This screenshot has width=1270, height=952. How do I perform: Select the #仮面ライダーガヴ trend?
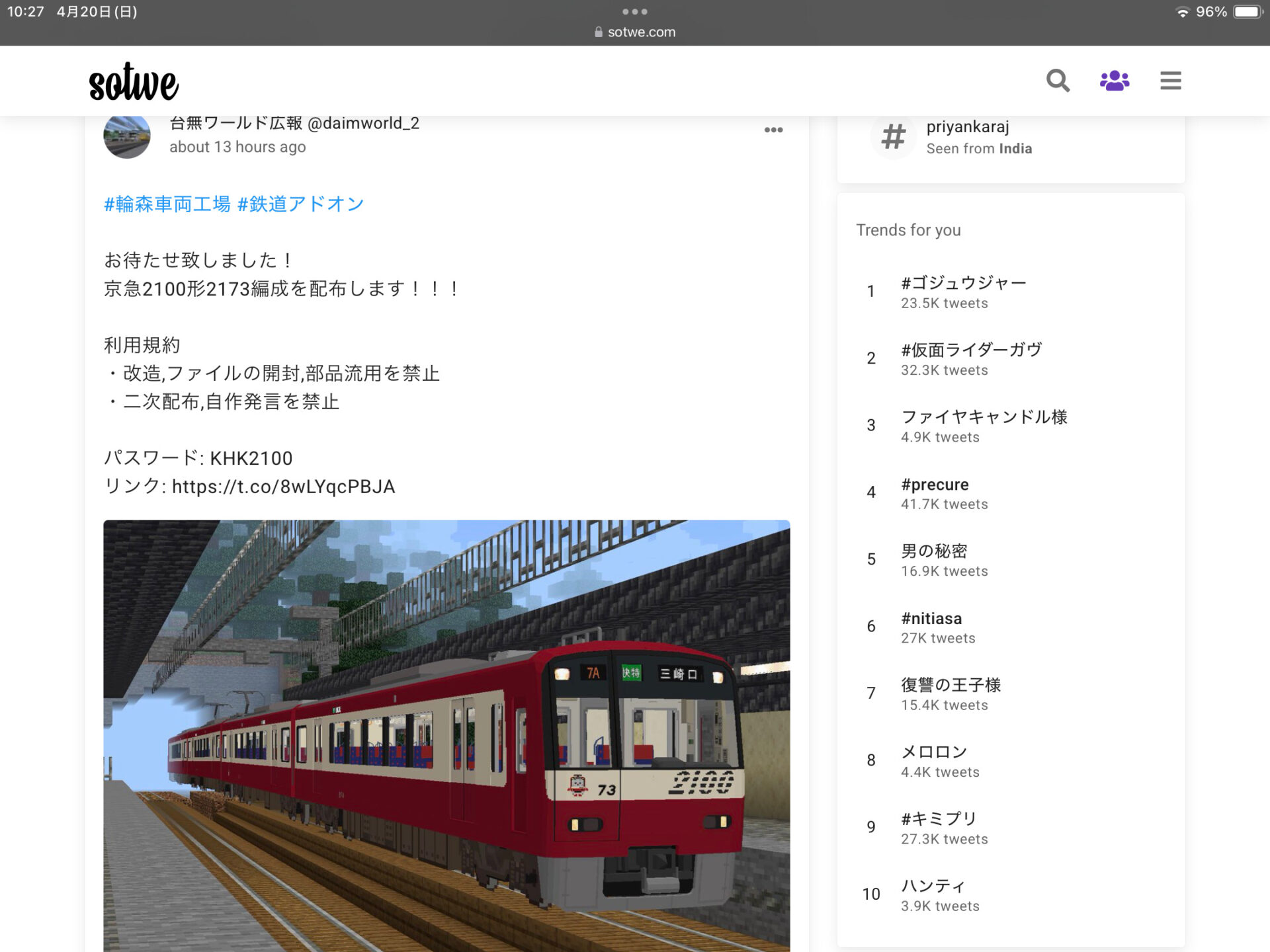pos(971,350)
